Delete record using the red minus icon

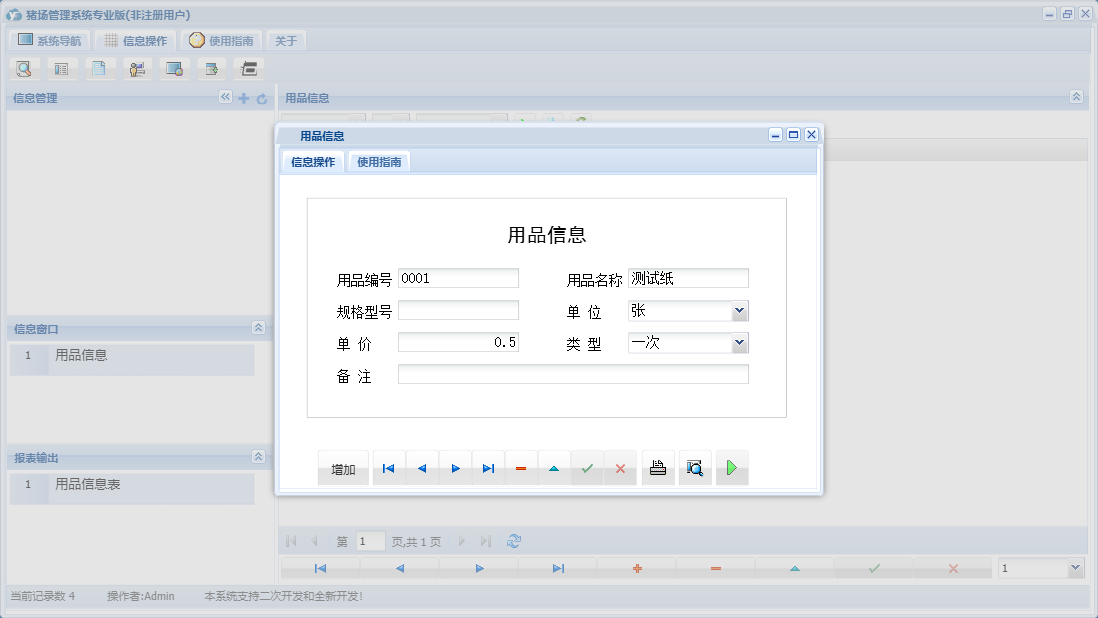pyautogui.click(x=521, y=467)
